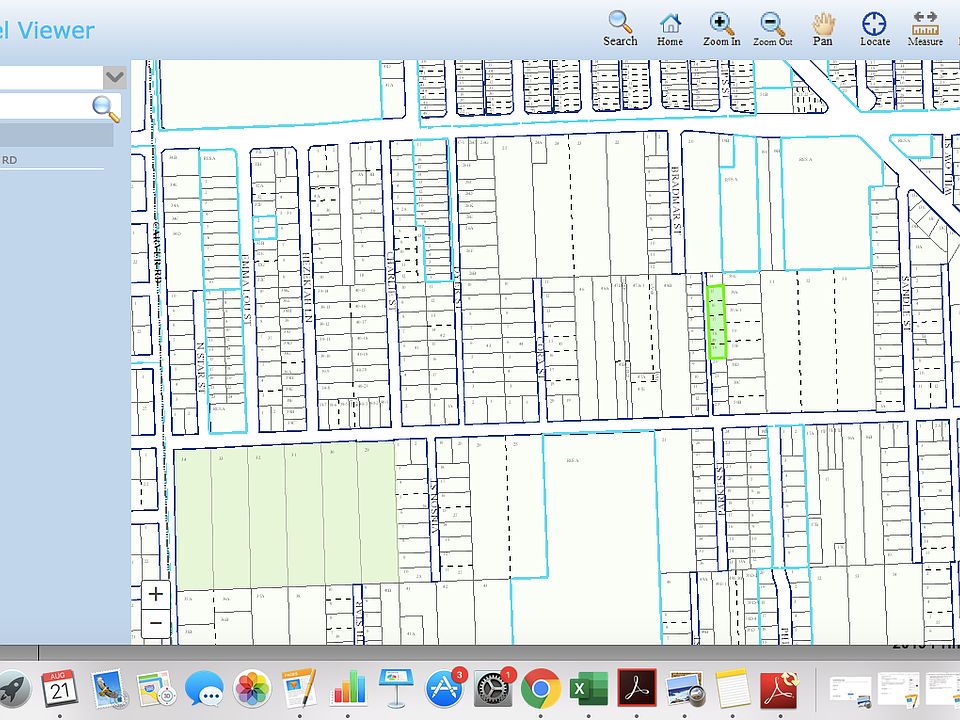Screen dimensions: 960x720
Task: Launch the App Store from dock
Action: tap(443, 689)
